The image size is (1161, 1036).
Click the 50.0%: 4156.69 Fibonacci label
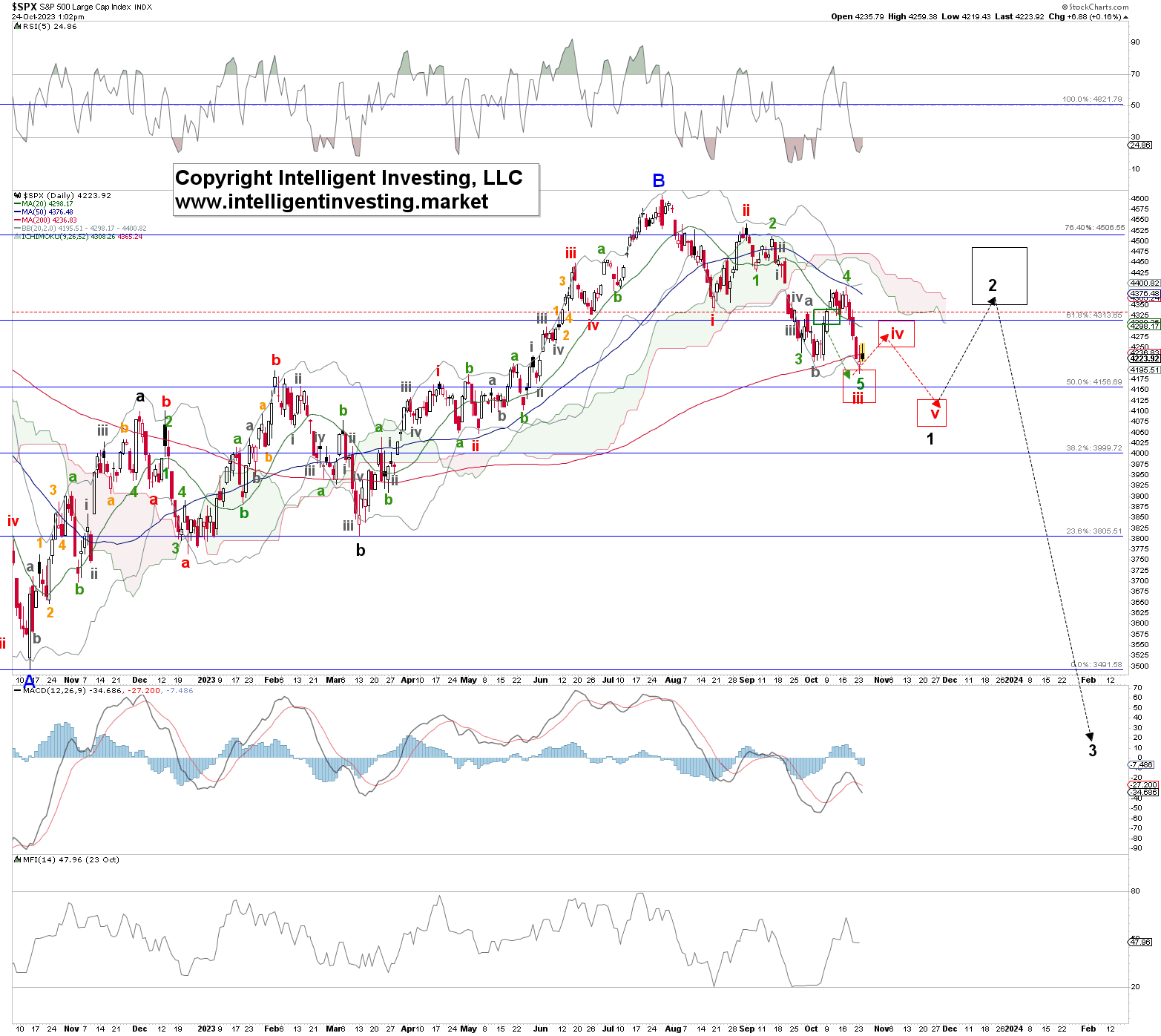pos(1094,382)
